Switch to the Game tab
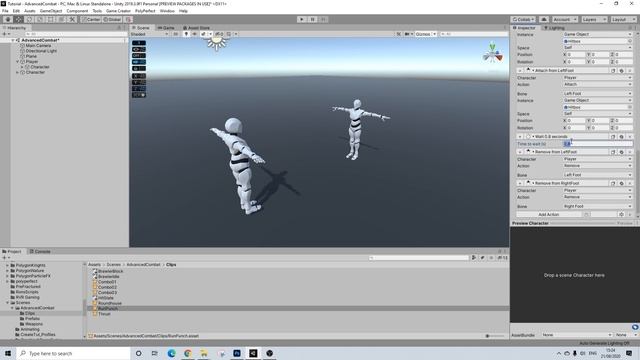This screenshot has width=640, height=360. (x=166, y=28)
